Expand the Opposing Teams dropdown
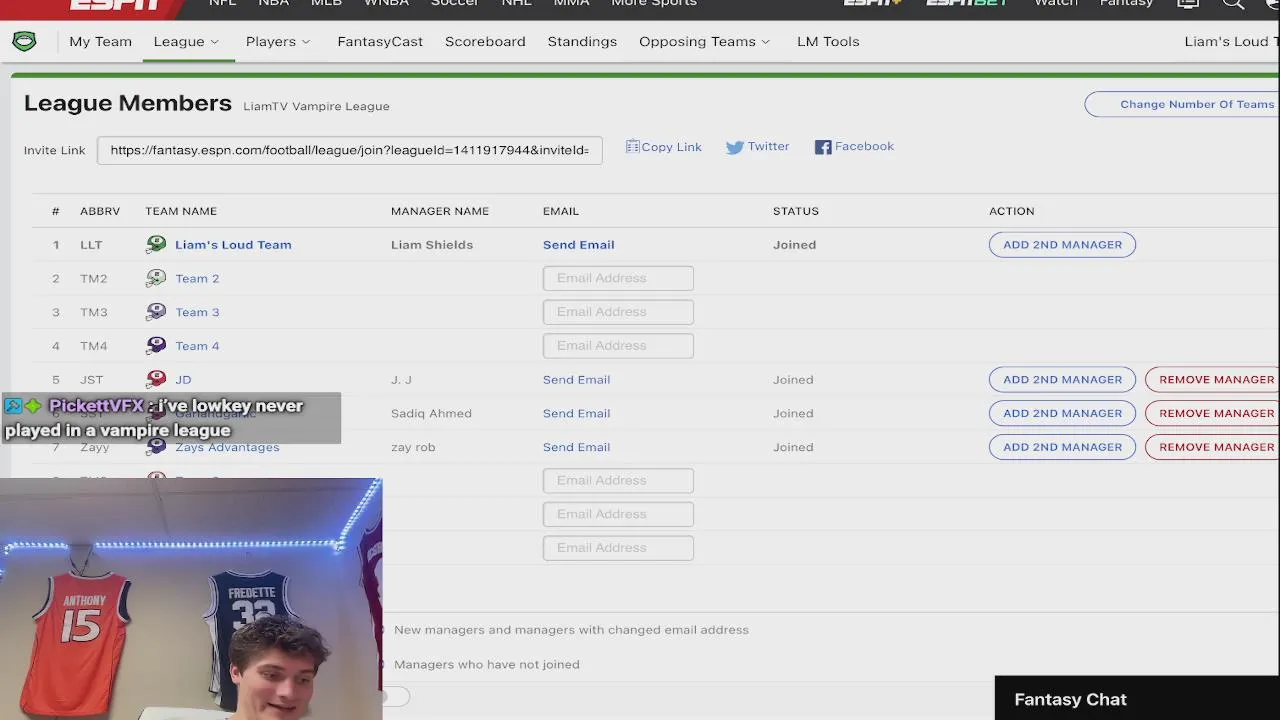The image size is (1280, 720). (705, 41)
